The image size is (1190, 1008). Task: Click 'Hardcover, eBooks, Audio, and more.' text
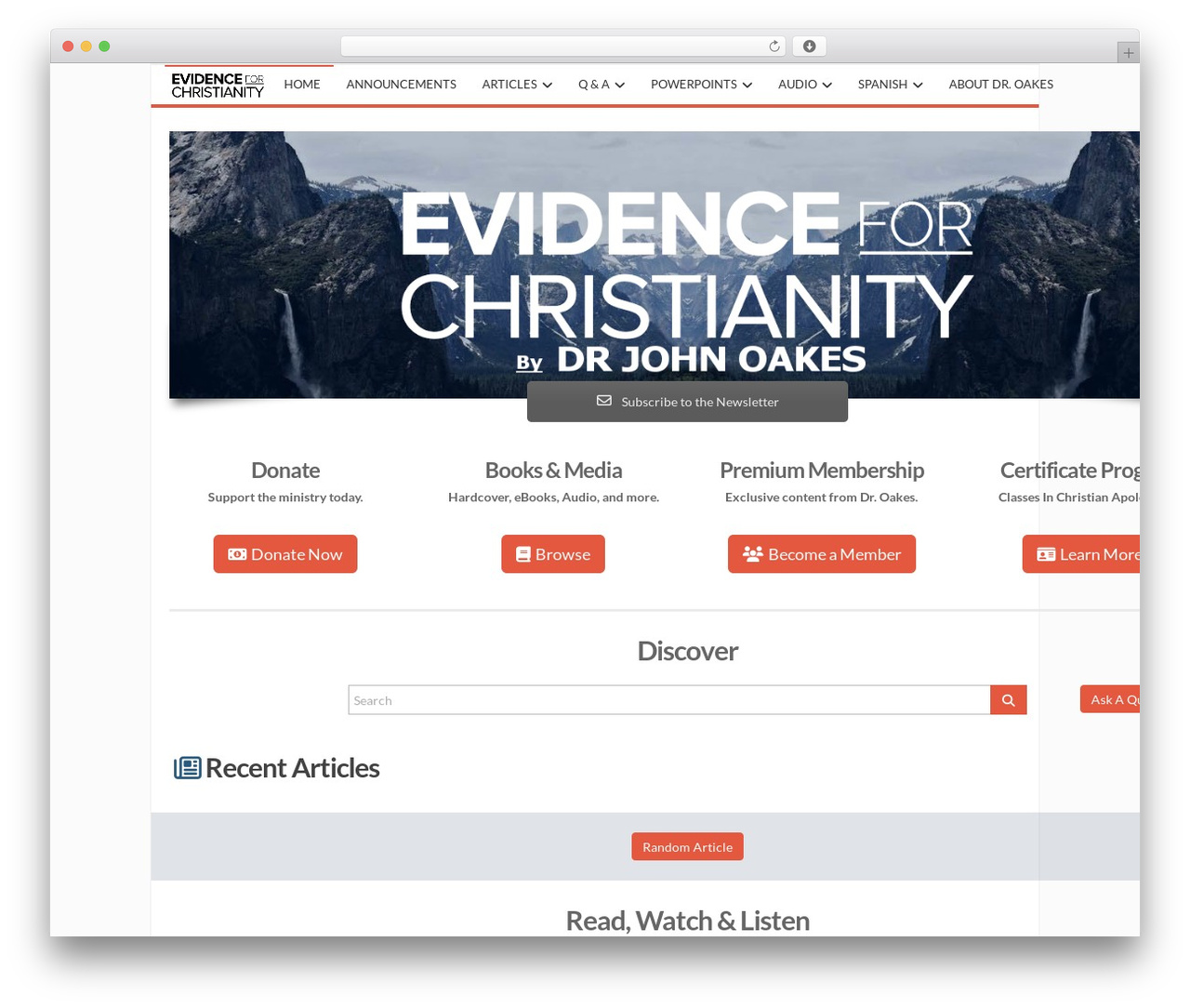(x=553, y=497)
